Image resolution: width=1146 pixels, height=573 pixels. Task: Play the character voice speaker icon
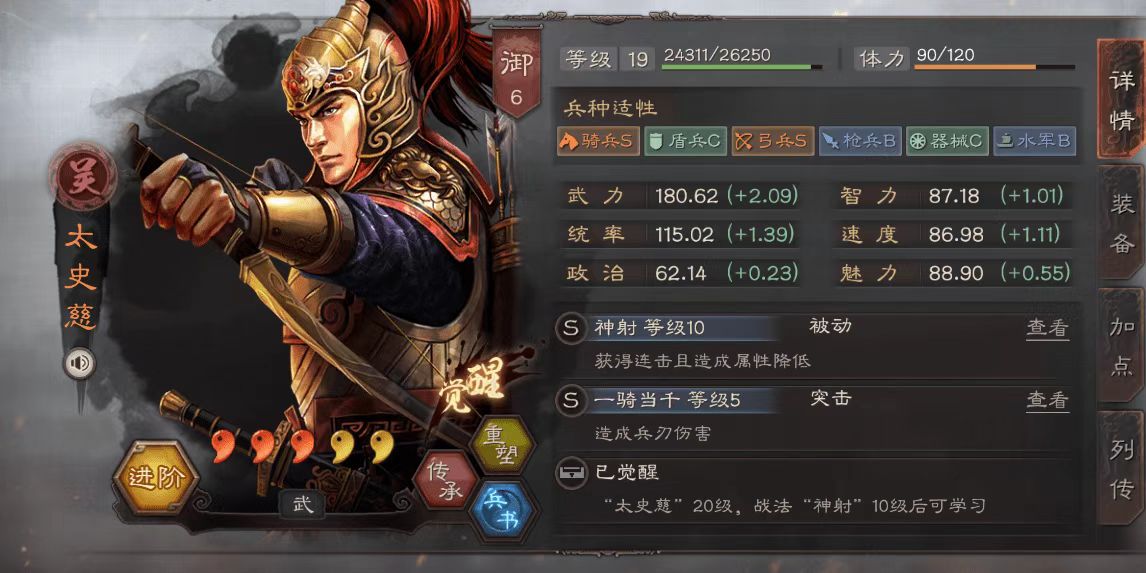point(79,363)
